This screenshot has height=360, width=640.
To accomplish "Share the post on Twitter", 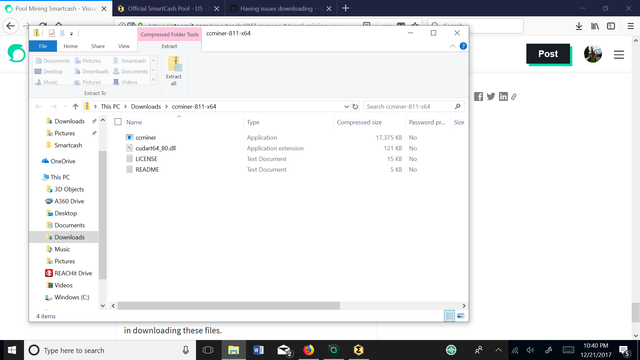I will tap(491, 96).
